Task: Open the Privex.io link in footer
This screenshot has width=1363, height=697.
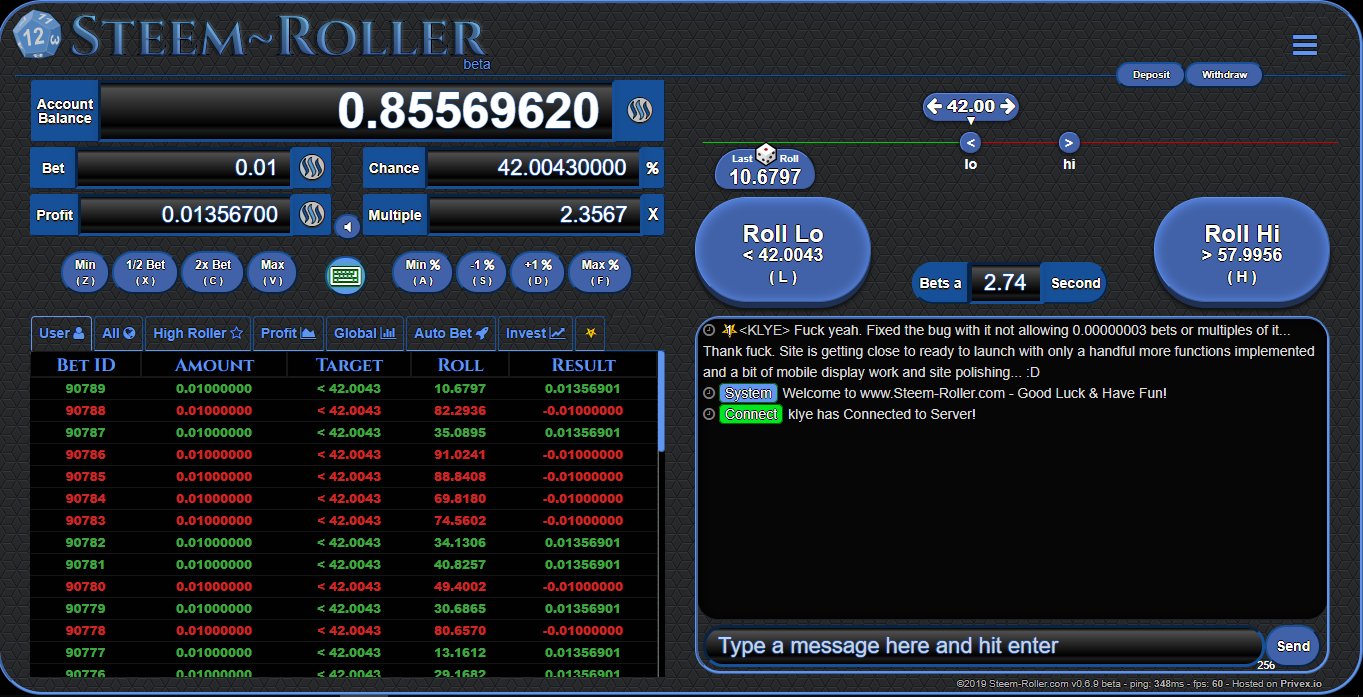Action: [x=1300, y=684]
